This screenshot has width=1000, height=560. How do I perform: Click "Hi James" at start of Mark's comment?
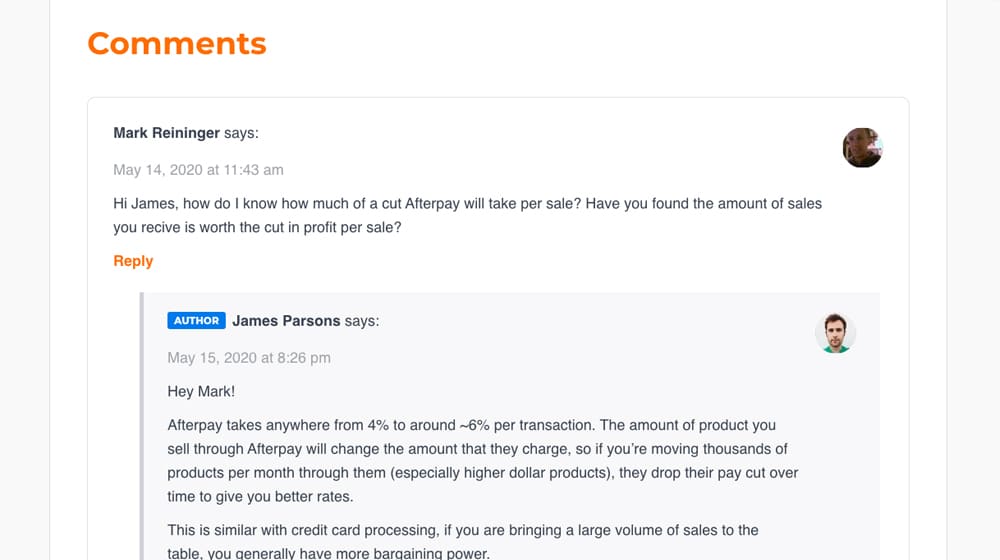point(142,204)
